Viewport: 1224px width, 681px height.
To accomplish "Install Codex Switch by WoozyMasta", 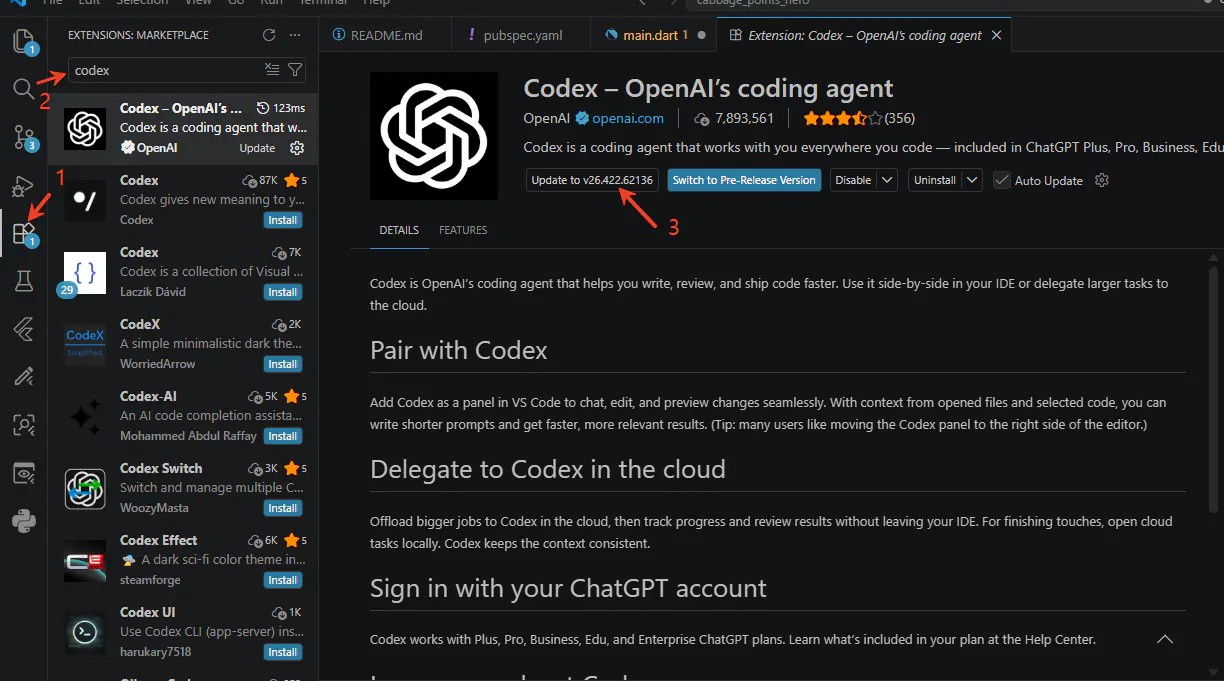I will 283,508.
